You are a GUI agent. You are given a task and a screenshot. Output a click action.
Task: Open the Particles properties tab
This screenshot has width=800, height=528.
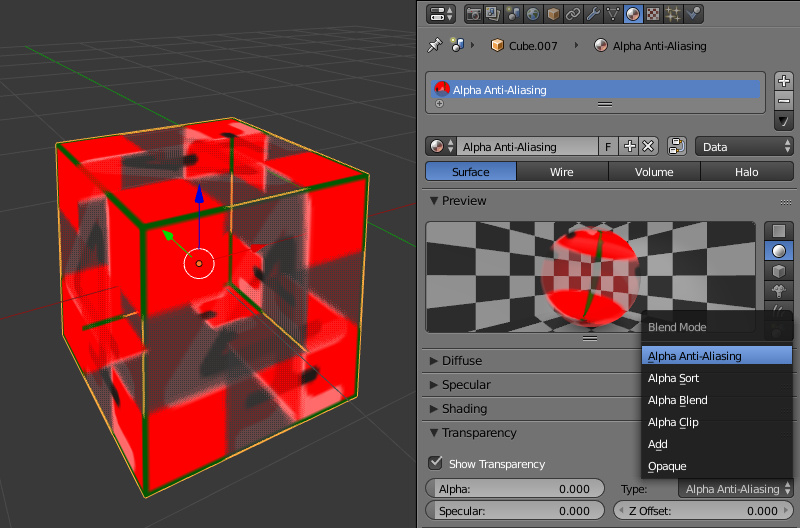point(672,14)
